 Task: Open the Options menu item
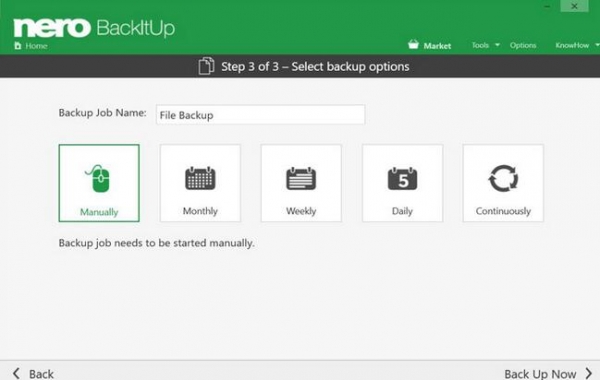pyautogui.click(x=523, y=45)
